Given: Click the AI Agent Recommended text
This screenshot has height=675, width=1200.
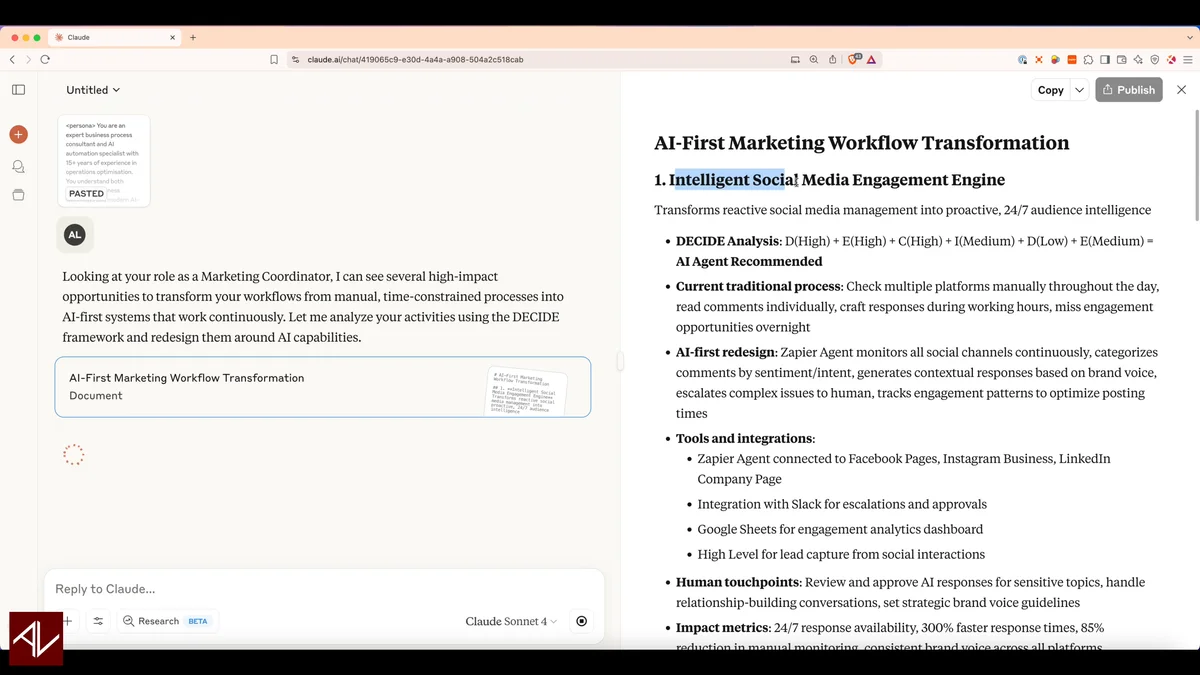Looking at the screenshot, I should click(749, 262).
